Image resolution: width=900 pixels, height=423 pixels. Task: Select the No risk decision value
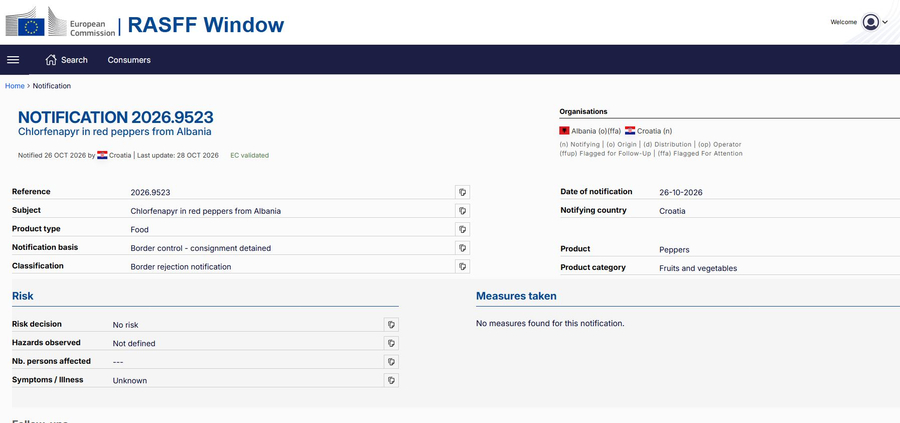pos(125,325)
